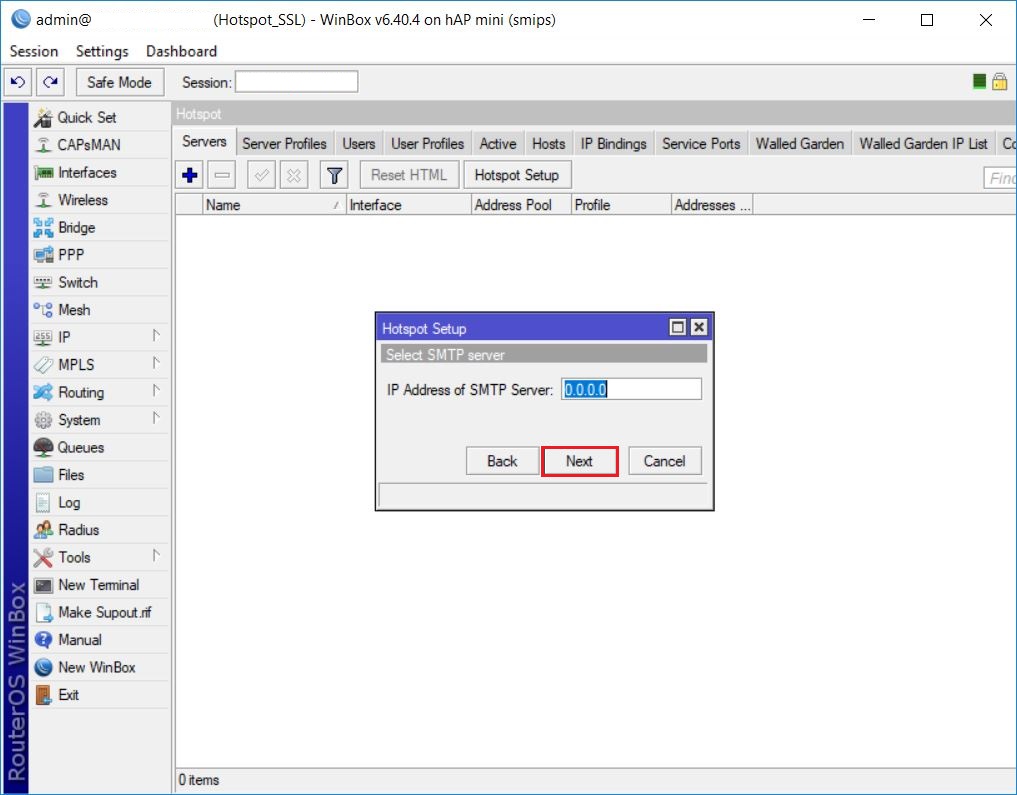Maximize the Hotspot Setup dialog
This screenshot has width=1017, height=795.
[678, 327]
